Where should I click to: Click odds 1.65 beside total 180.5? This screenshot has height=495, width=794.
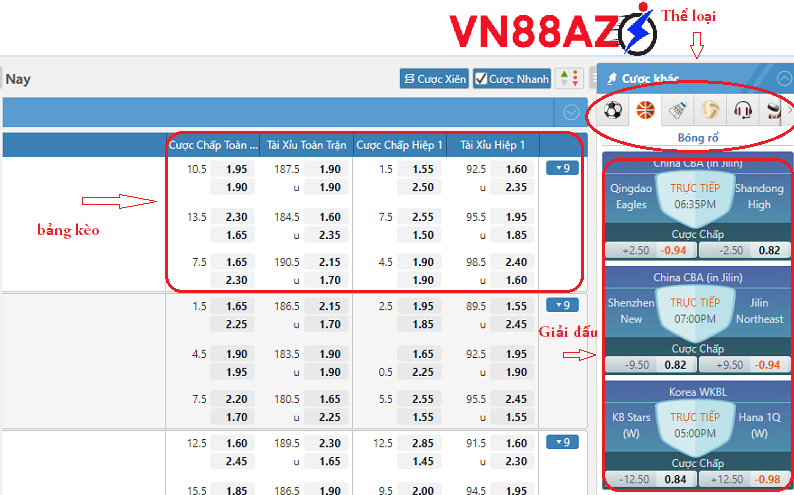[x=326, y=399]
